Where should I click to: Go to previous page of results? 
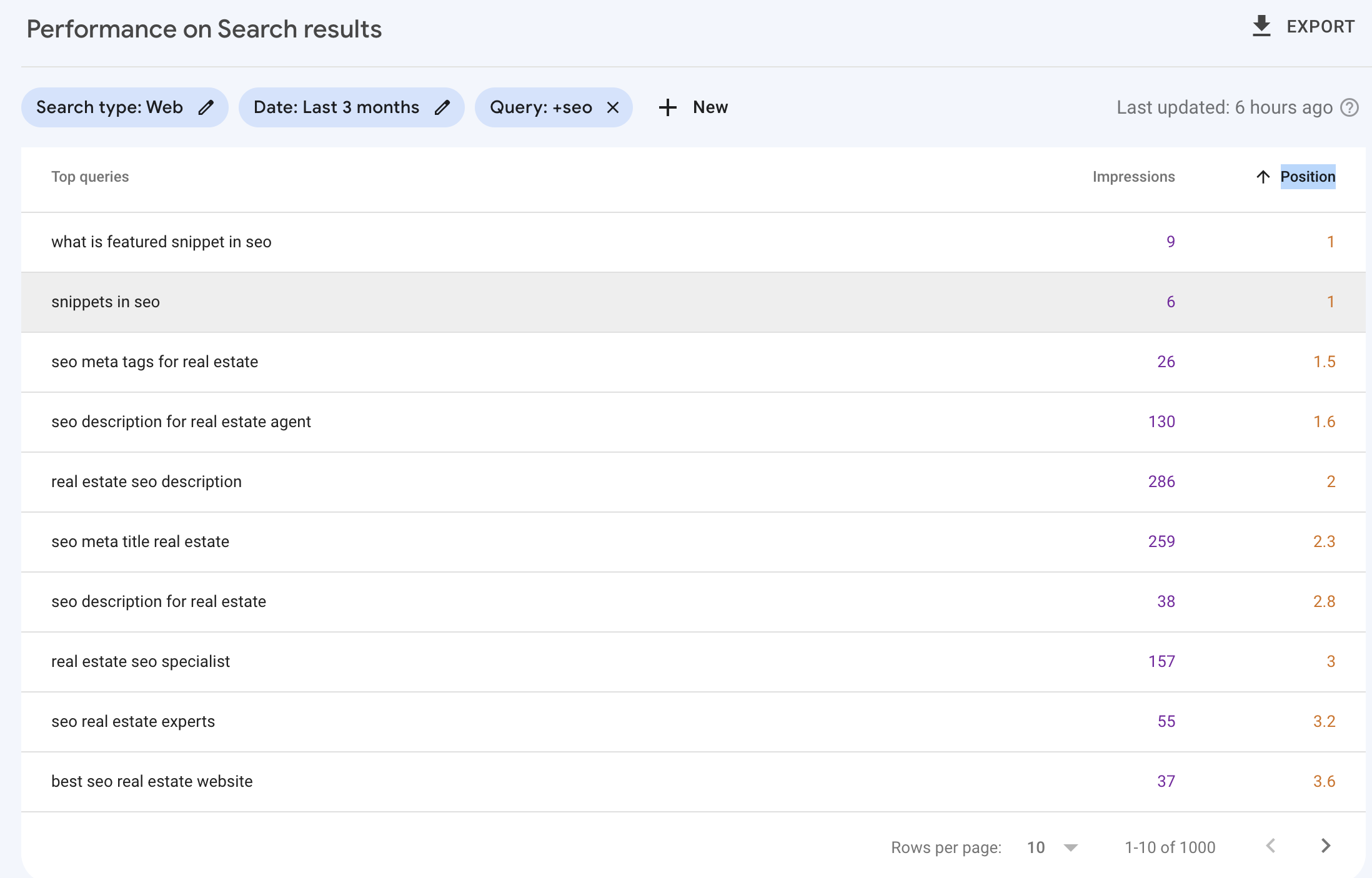pos(1270,846)
